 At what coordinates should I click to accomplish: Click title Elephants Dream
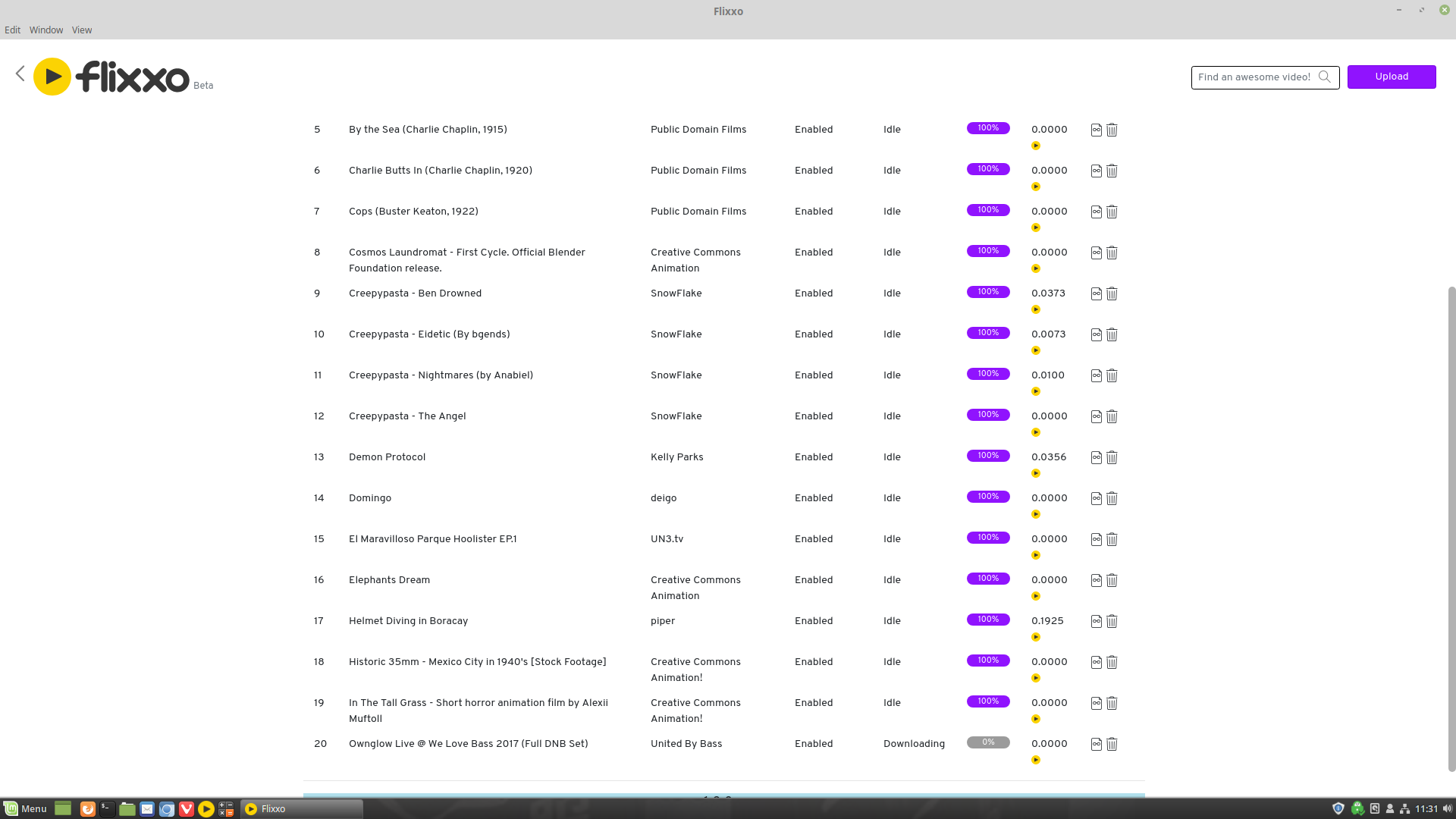click(389, 580)
